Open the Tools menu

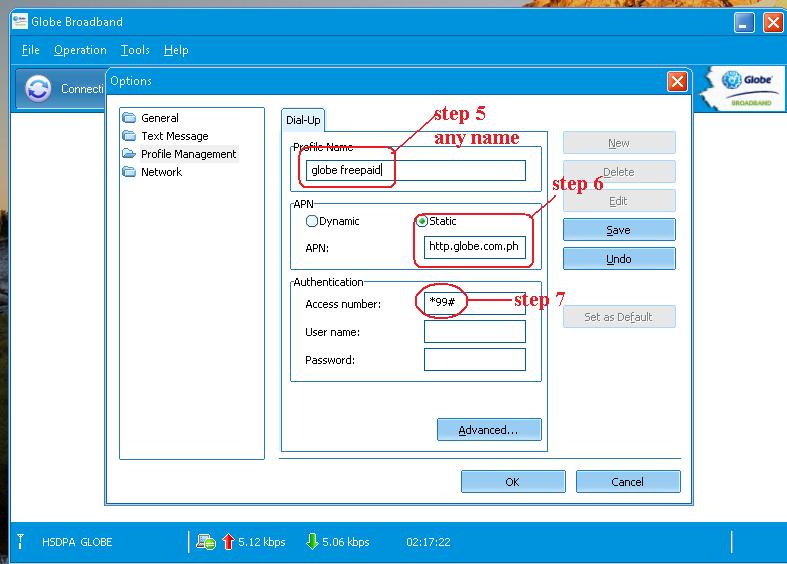pyautogui.click(x=135, y=50)
